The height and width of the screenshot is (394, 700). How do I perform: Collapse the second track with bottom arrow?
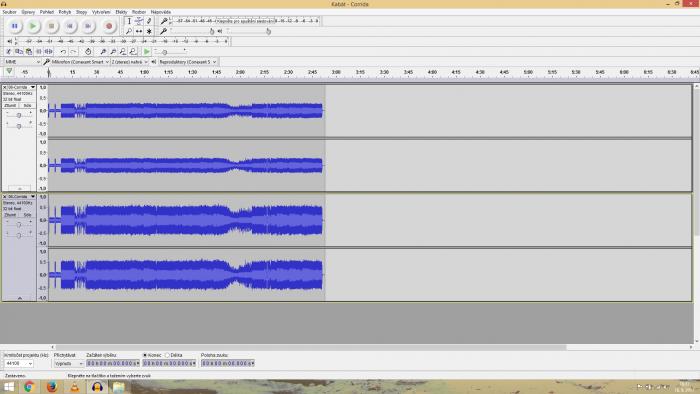coord(19,298)
